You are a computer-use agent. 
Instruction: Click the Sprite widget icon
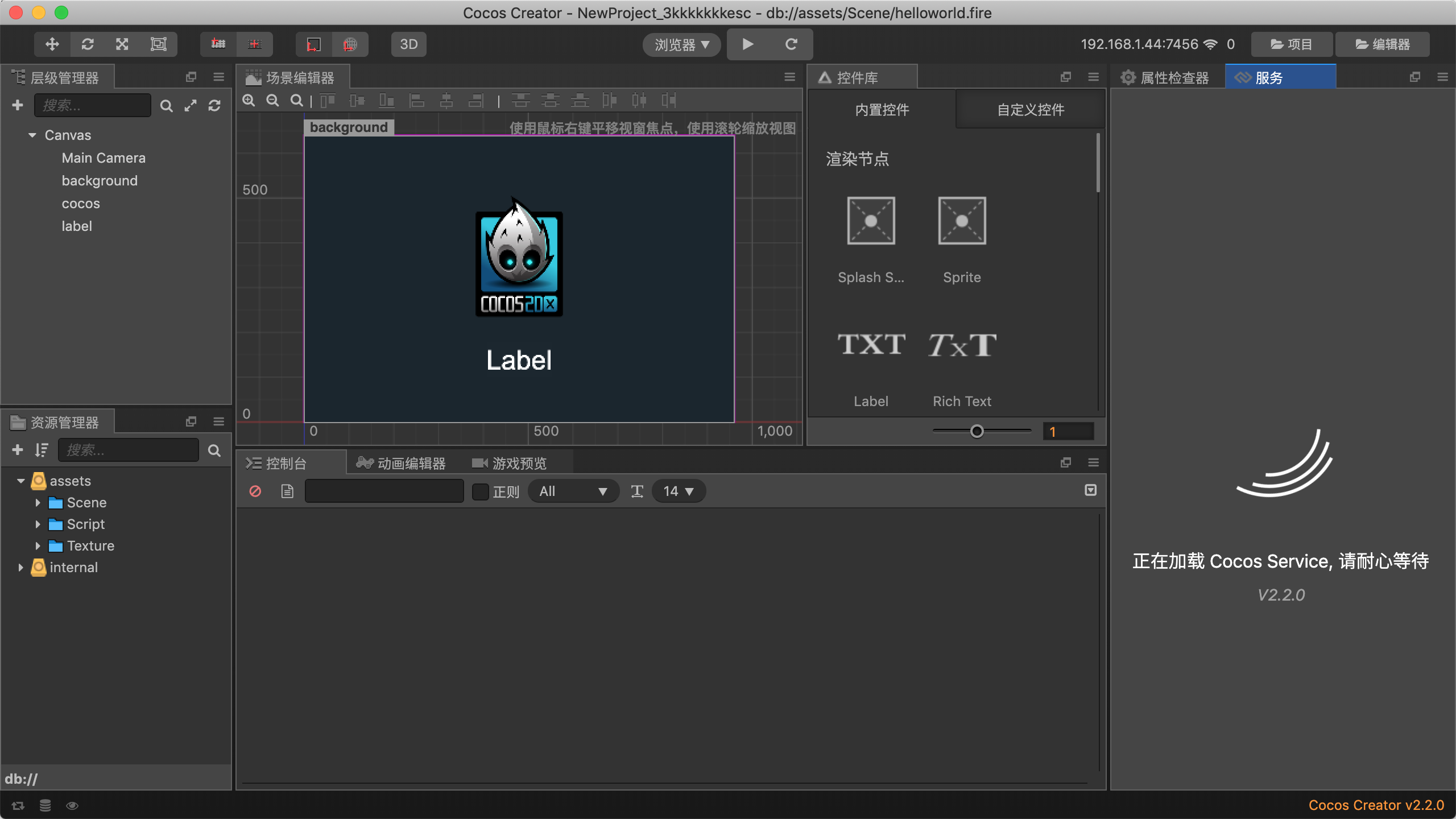tap(962, 221)
